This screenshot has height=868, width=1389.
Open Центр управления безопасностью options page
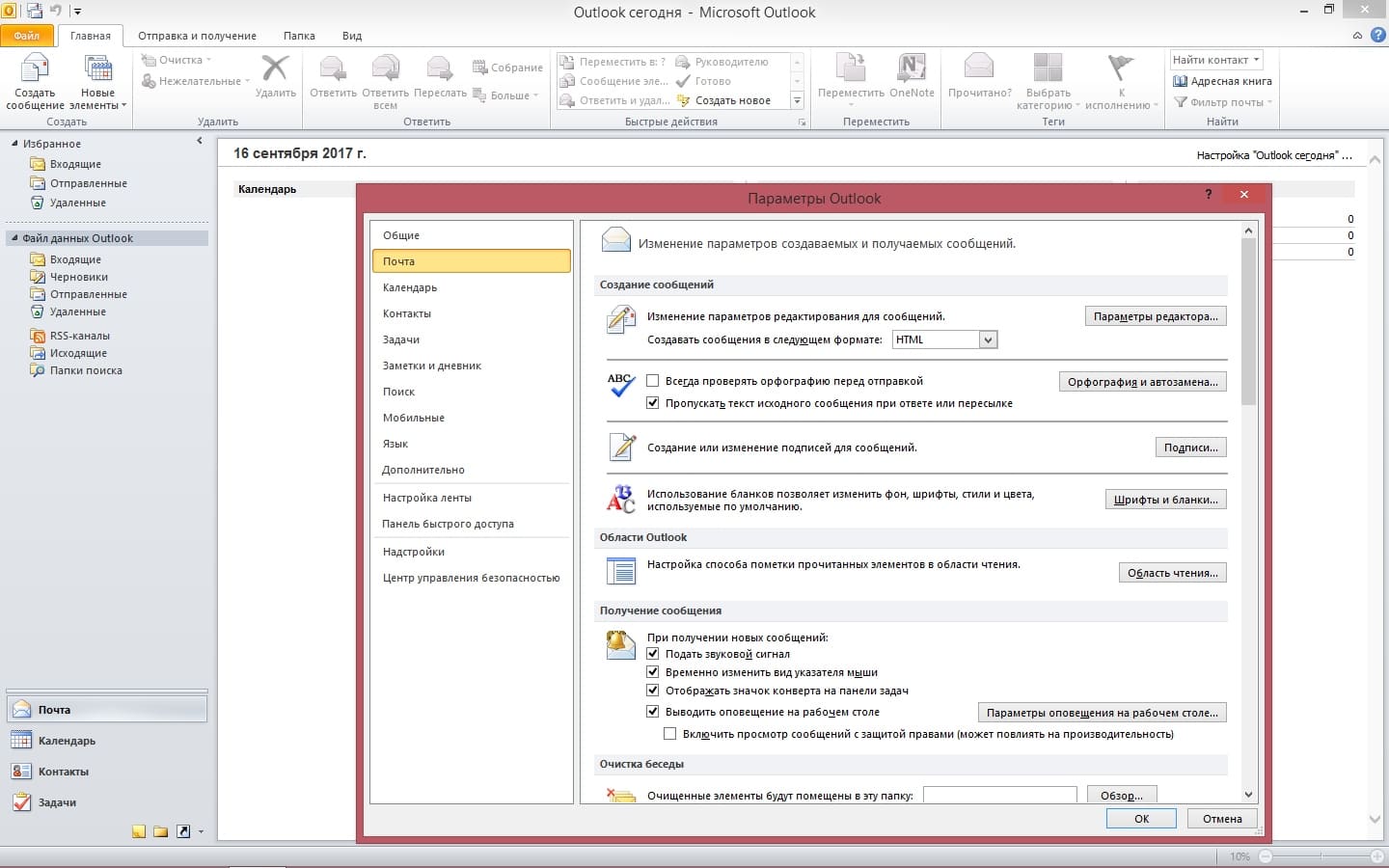(x=471, y=578)
